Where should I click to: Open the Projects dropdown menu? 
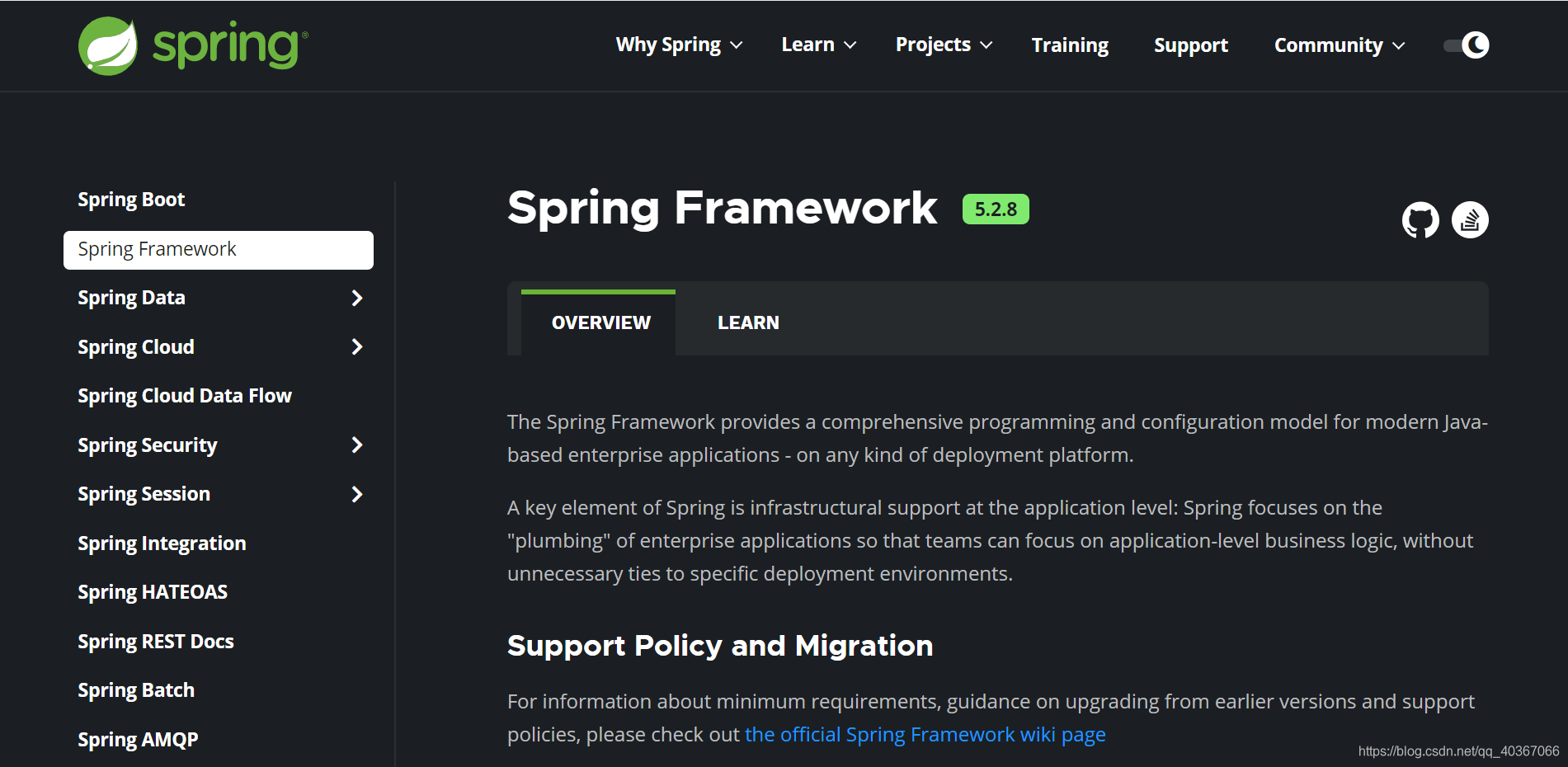coord(944,45)
